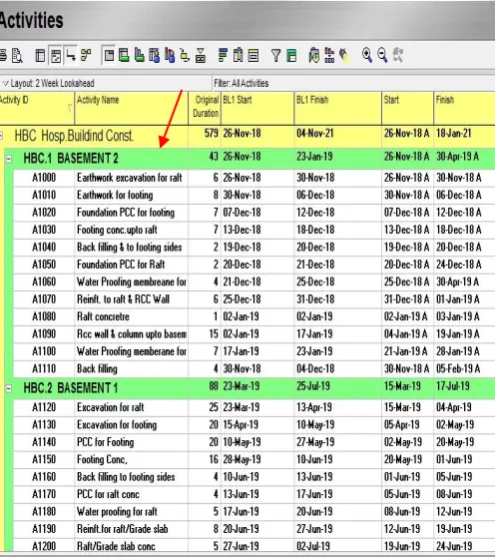Click the Original Duration cell of A1120

(205, 407)
